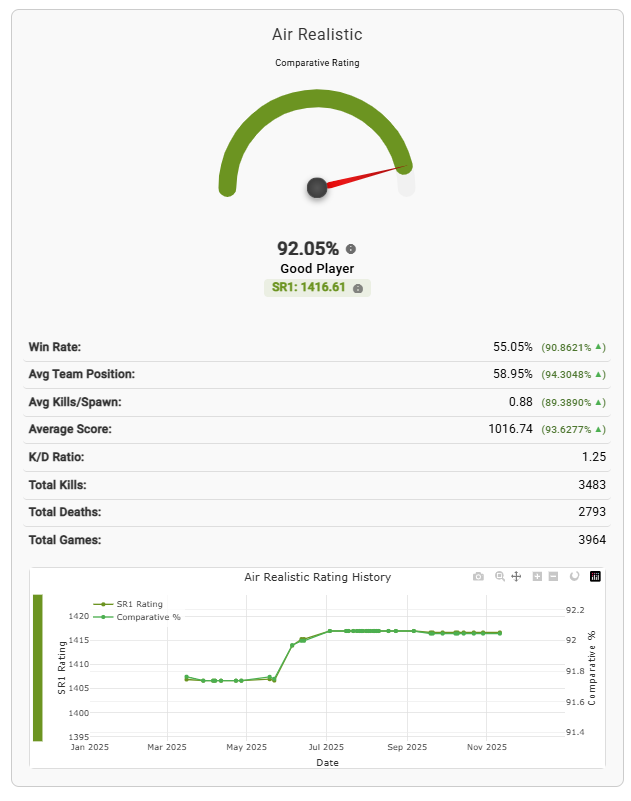Click the up arrow in Average Score row
This screenshot has height=801, width=631.
(x=600, y=430)
